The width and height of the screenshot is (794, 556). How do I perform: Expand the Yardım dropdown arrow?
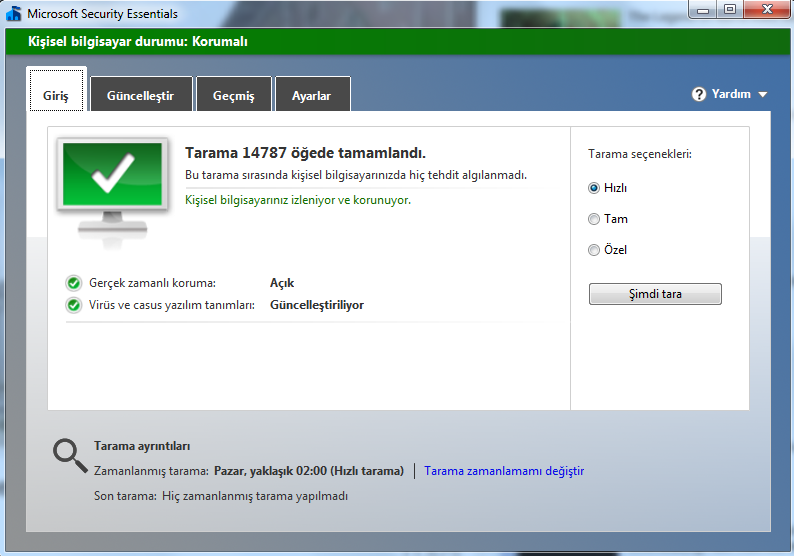click(763, 95)
